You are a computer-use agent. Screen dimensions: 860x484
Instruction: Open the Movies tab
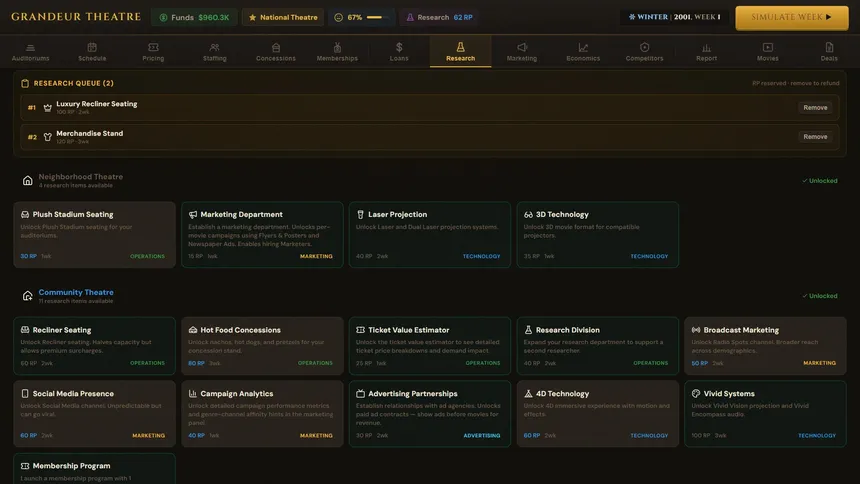coord(768,52)
